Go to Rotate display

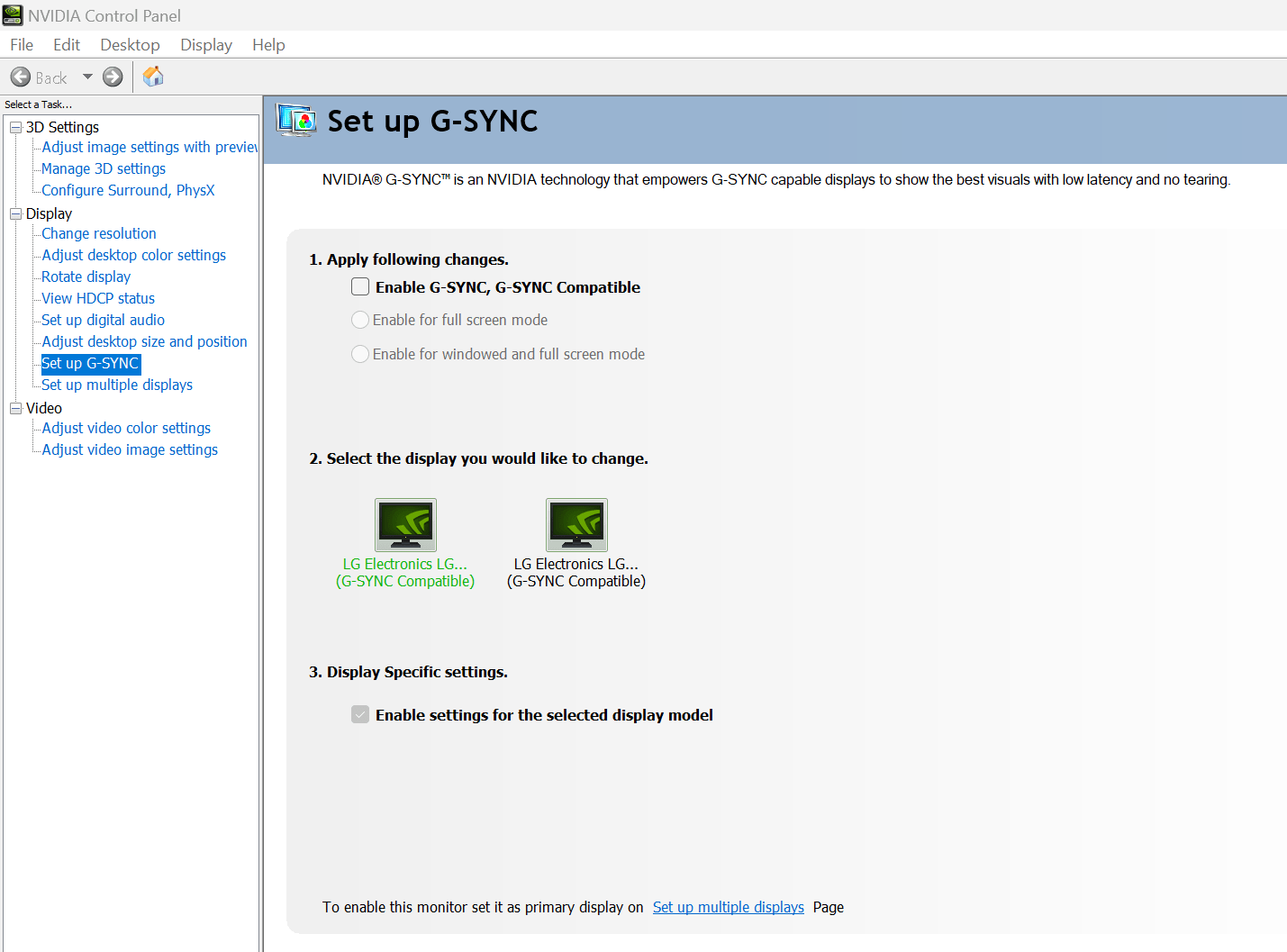[86, 277]
